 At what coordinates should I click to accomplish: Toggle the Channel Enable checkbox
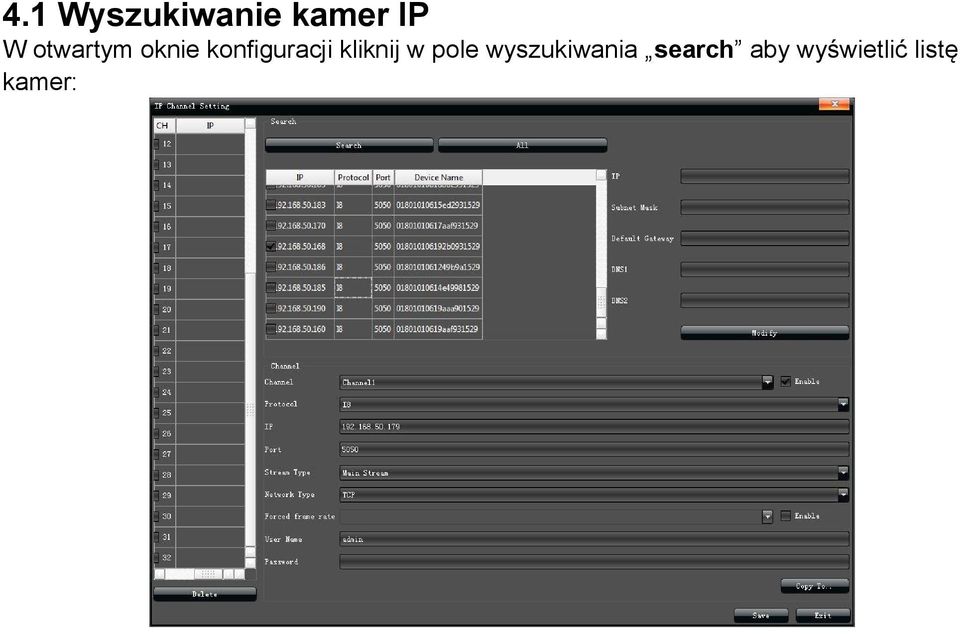coord(786,381)
